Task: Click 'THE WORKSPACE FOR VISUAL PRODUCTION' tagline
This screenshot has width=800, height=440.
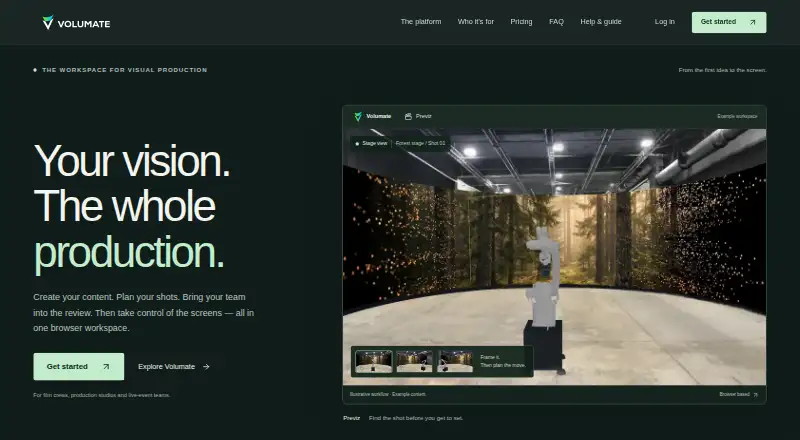Action: tap(124, 70)
